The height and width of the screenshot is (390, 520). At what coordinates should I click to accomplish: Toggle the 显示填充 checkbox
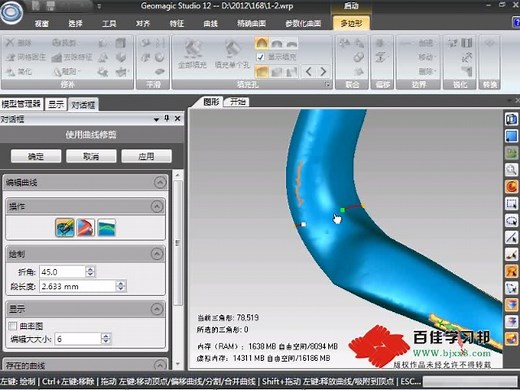coord(260,57)
